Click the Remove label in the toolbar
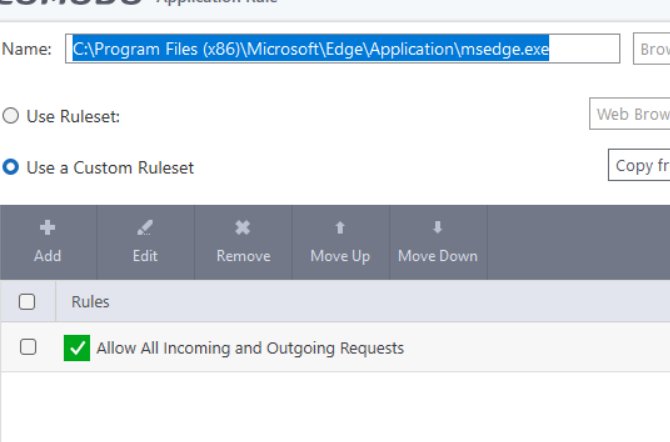Viewport: 670px width, 442px height. pos(243,256)
